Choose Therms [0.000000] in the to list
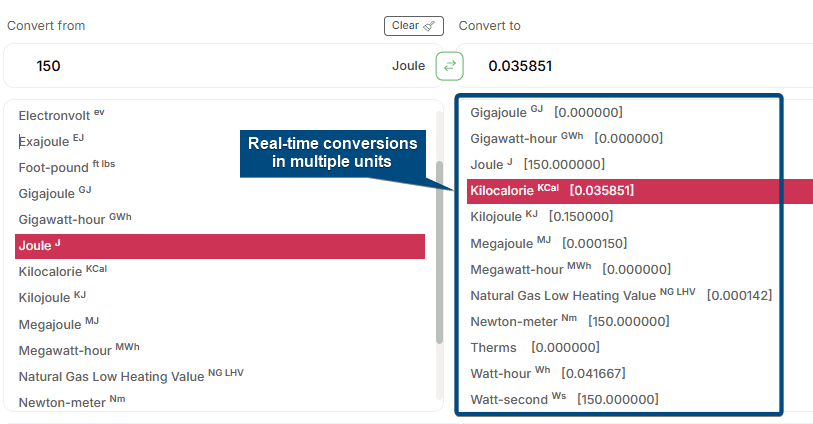 point(535,347)
